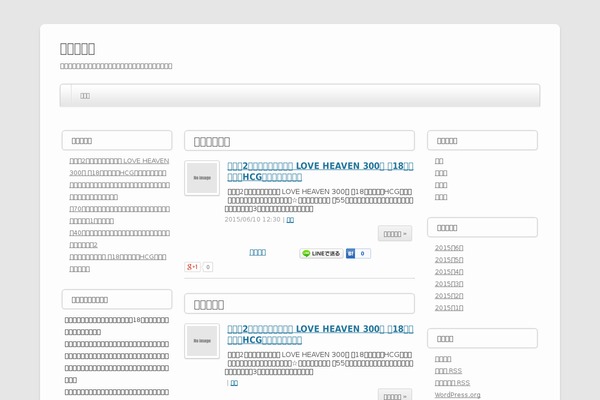Screen dimensions: 600x400
Task: Click the Google +1 button
Action: pyautogui.click(x=192, y=267)
